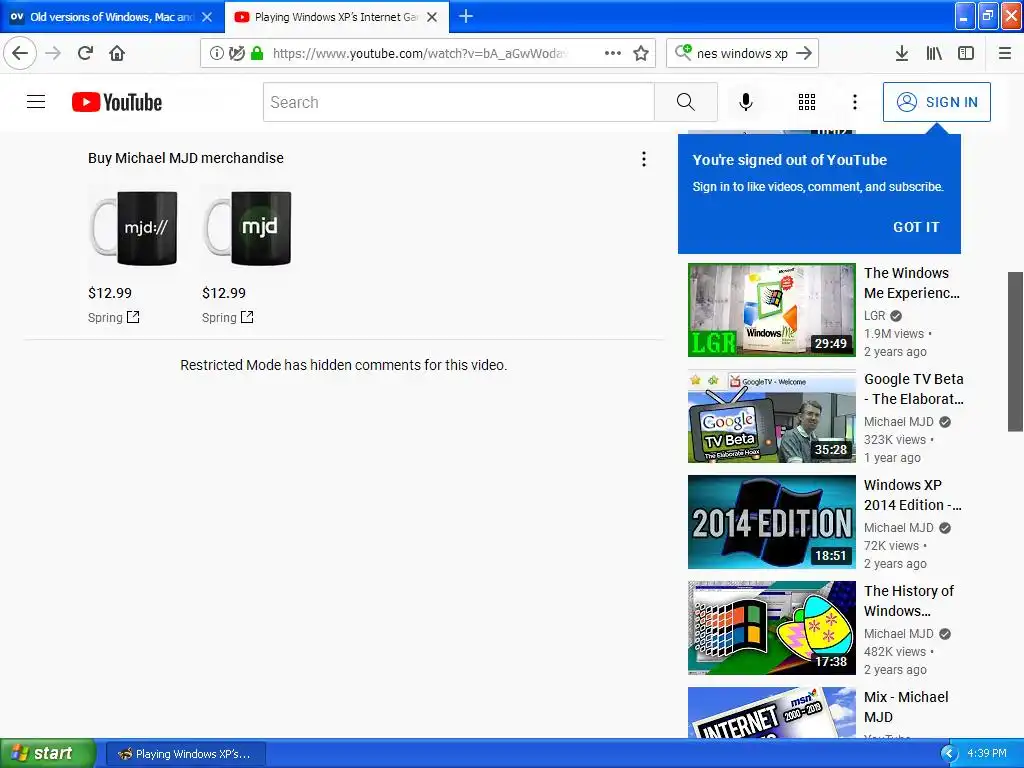1024x768 pixels.
Task: Click in the YouTube Search field
Action: pyautogui.click(x=458, y=102)
